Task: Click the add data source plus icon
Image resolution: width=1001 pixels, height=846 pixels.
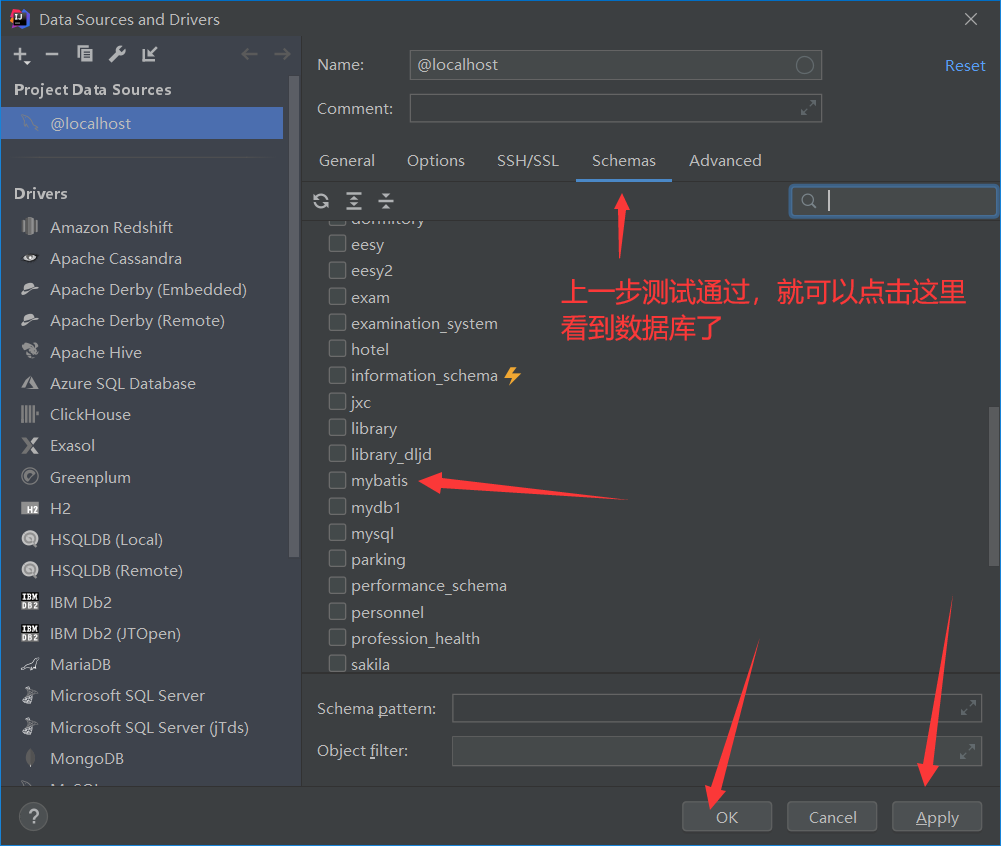Action: (x=21, y=55)
